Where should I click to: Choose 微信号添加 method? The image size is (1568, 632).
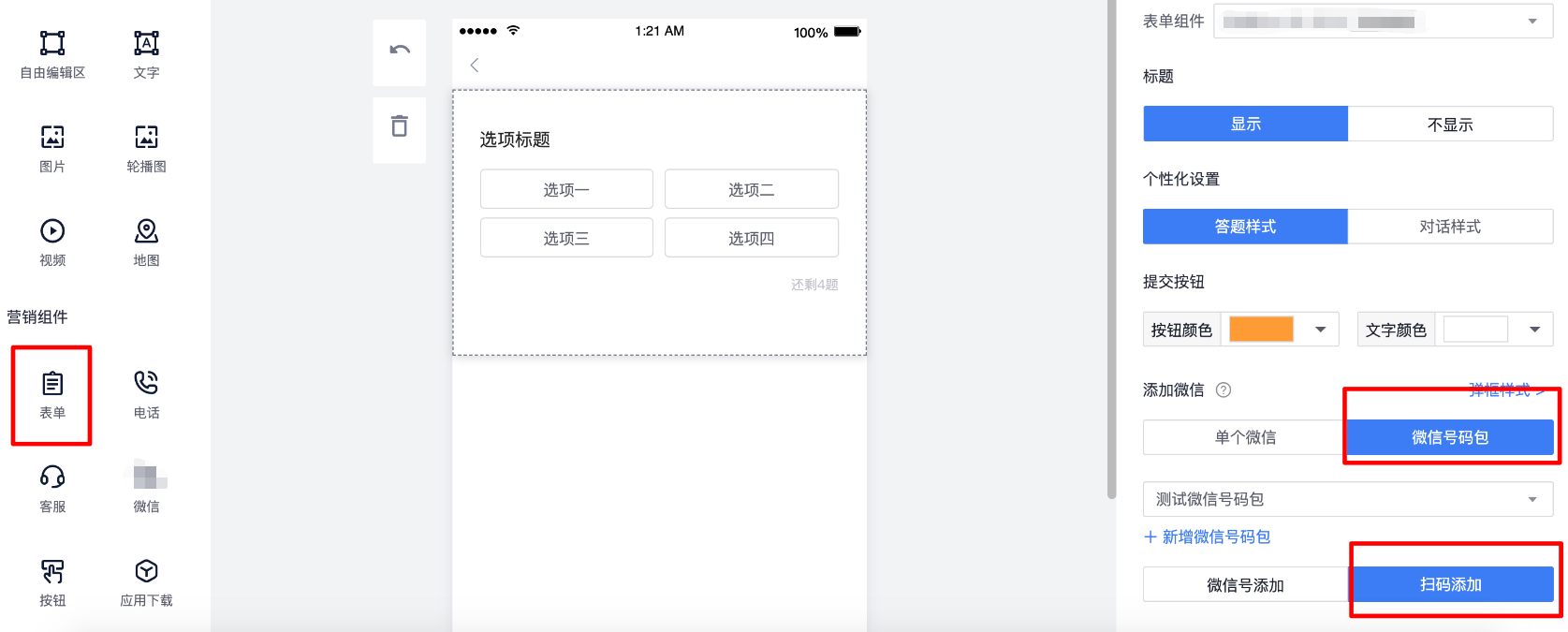point(1245,585)
